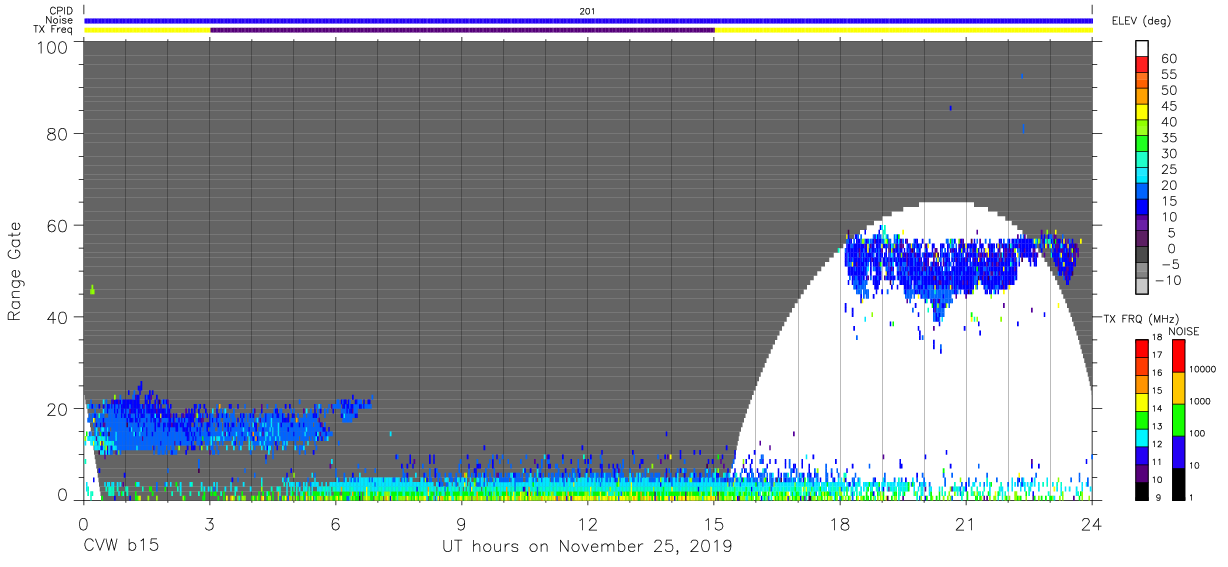Click the noise legend value '1000'
The image size is (1228, 567).
click(x=1202, y=401)
